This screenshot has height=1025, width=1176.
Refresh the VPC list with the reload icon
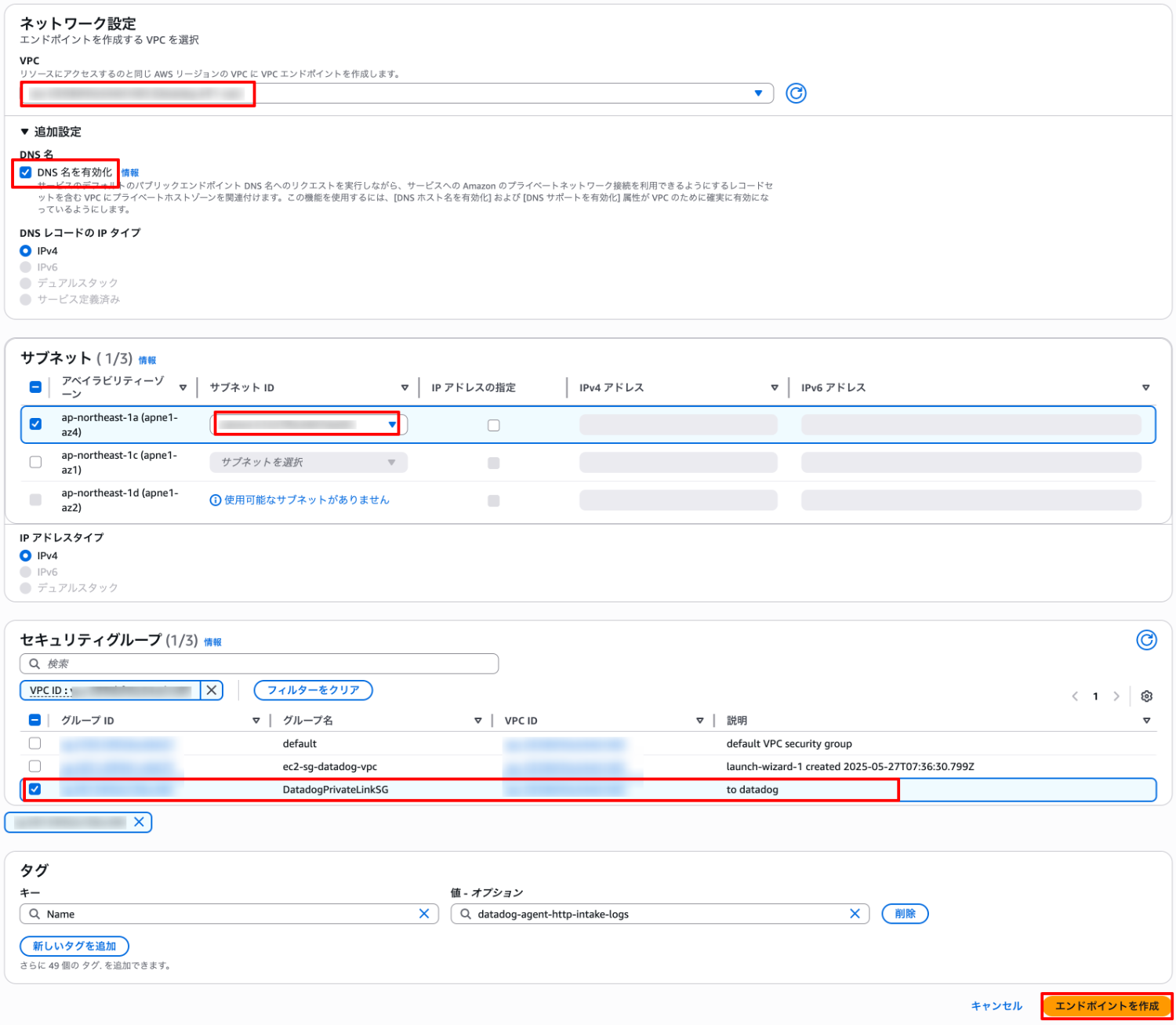796,93
